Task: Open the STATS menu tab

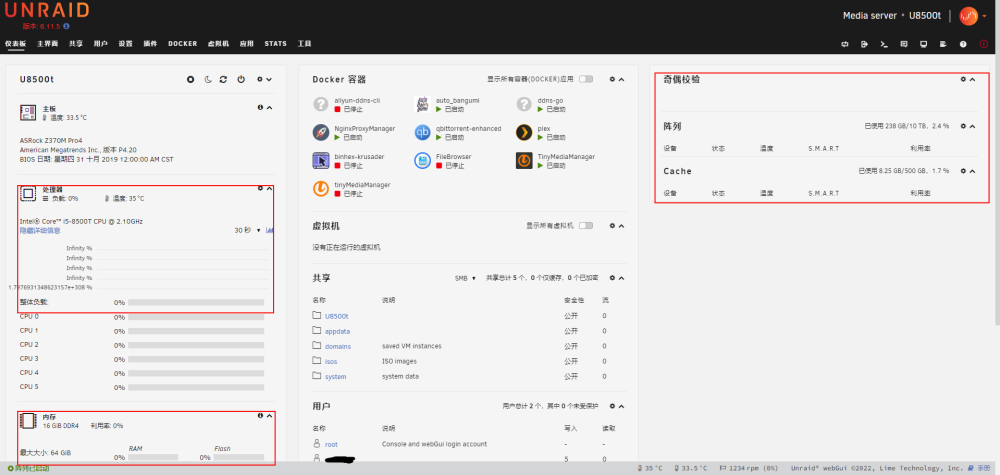Action: 276,44
